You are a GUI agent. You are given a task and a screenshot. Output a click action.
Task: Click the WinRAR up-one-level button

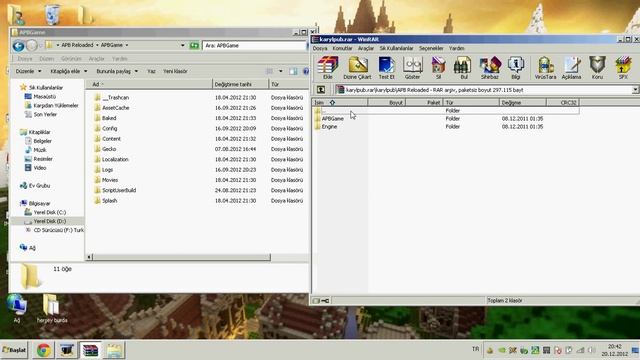point(321,90)
